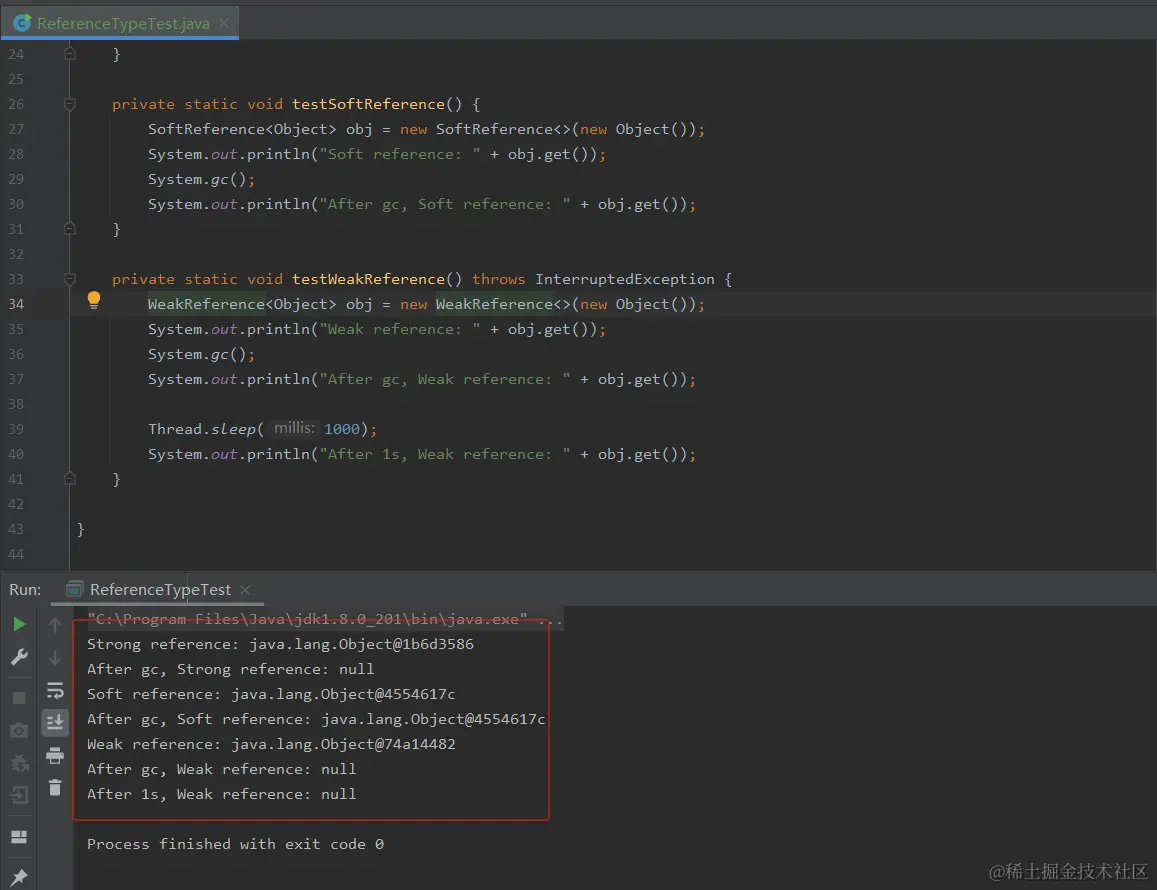Click "After 1s, Weak reference: " string literal
The image size is (1157, 890).
click(x=445, y=454)
